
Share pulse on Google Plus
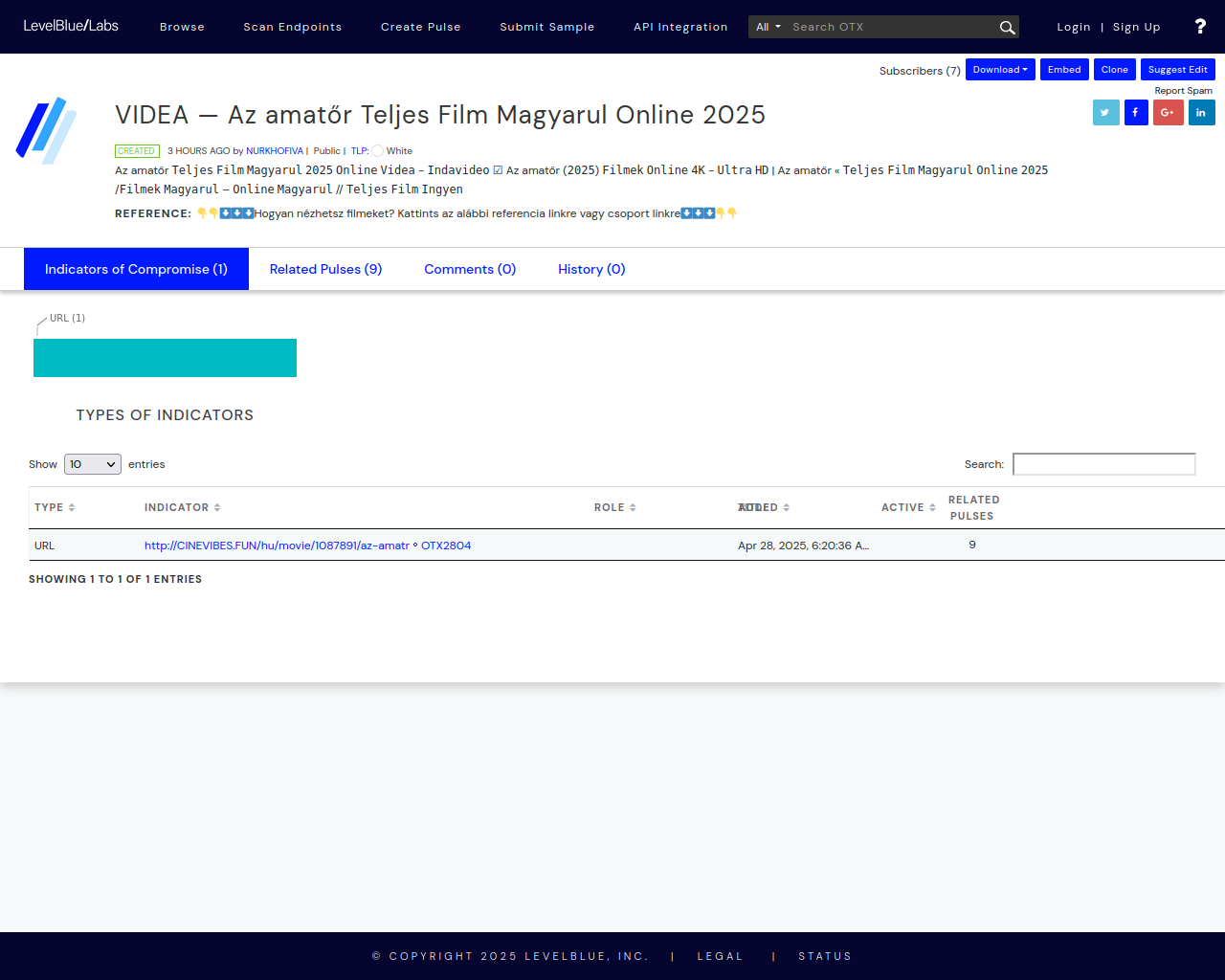[1168, 113]
